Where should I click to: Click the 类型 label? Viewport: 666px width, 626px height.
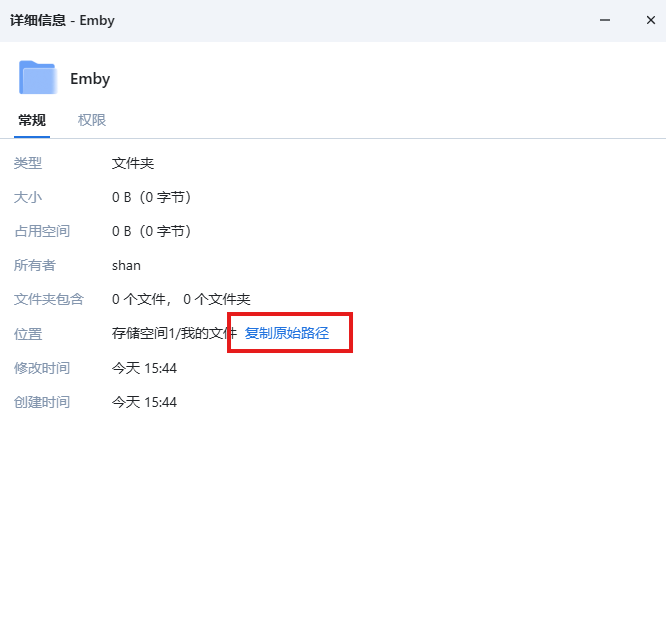(28, 163)
